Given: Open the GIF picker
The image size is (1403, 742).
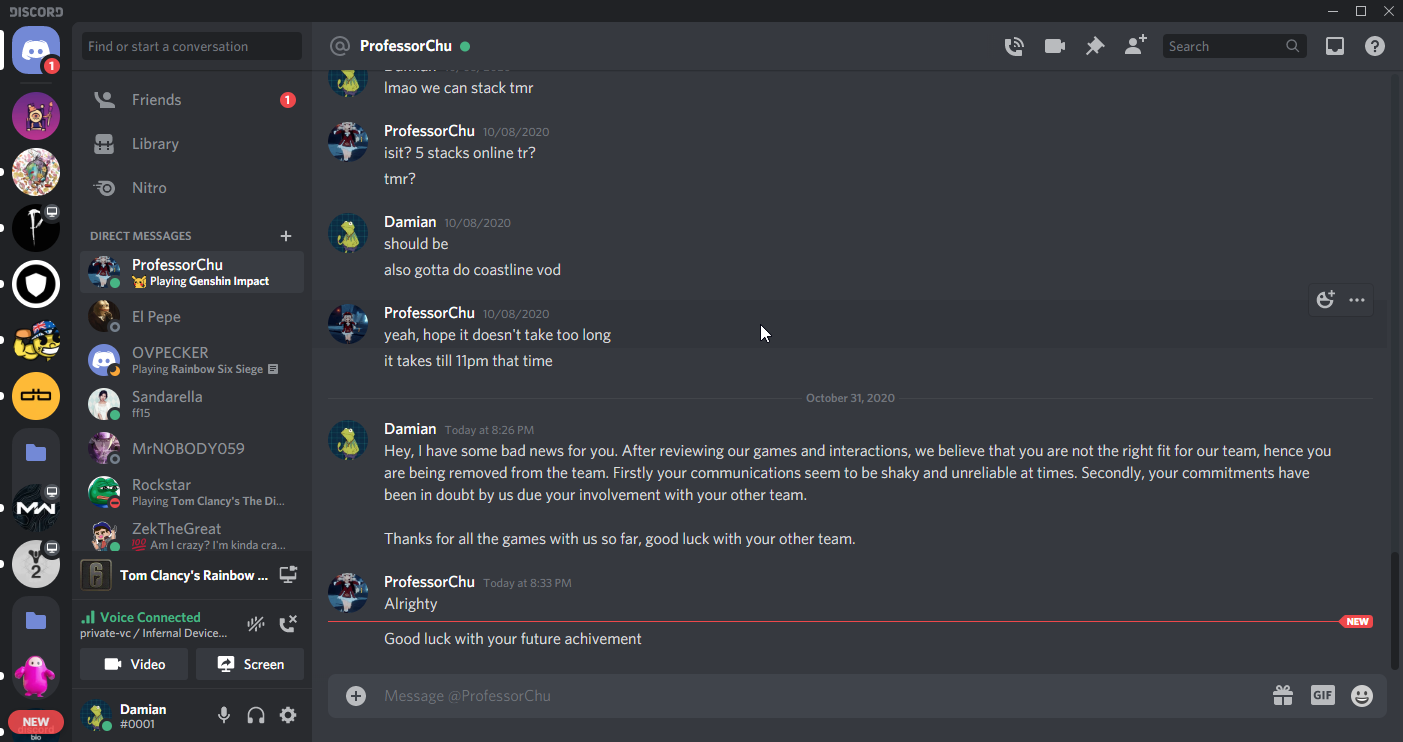Looking at the screenshot, I should pos(1322,695).
